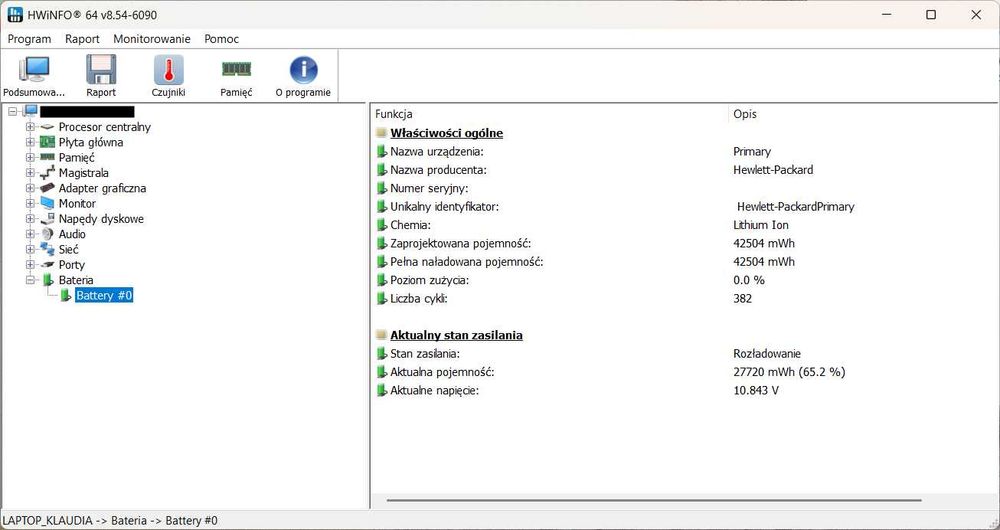Open the Program menu
The height and width of the screenshot is (530, 1000).
(29, 39)
